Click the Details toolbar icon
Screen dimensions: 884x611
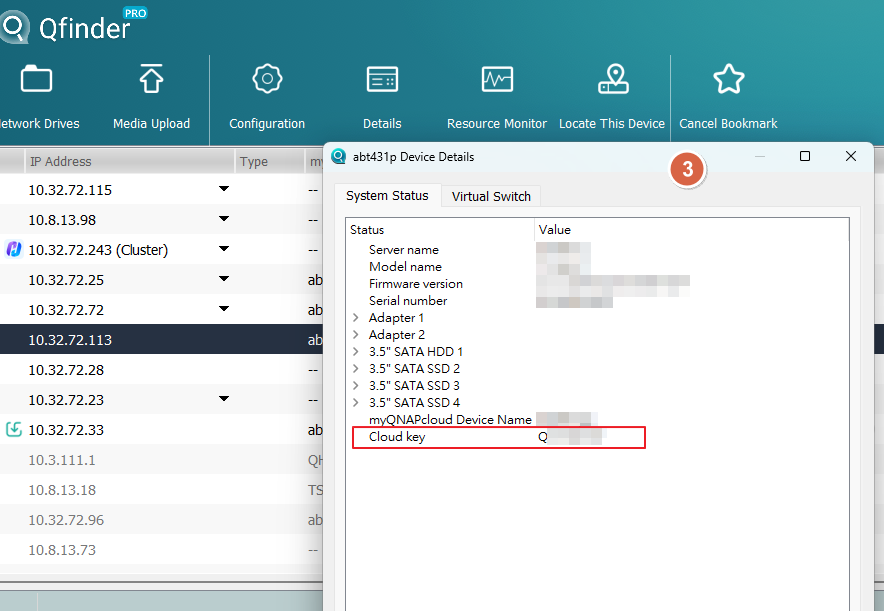coord(382,79)
